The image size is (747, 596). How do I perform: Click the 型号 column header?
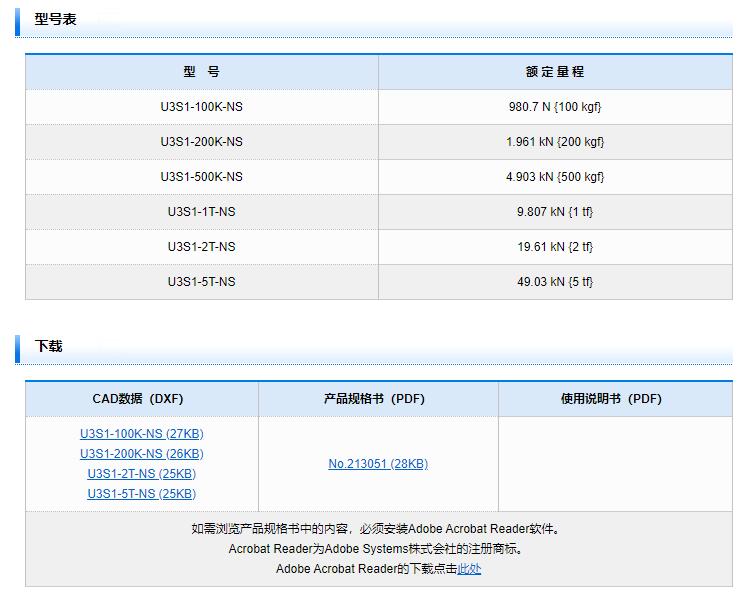[201, 72]
